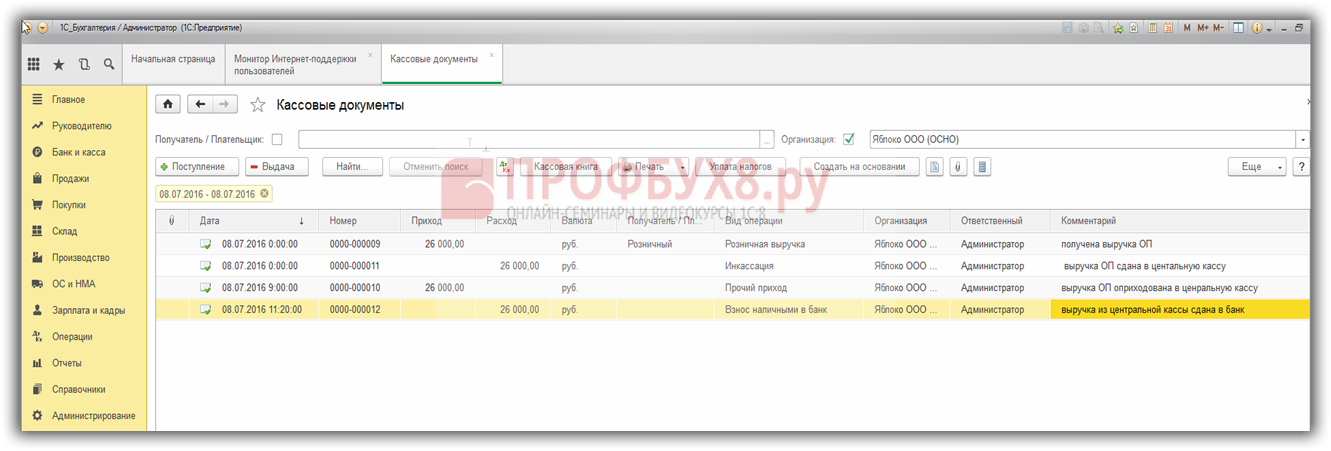Open the dropdown arrow beside information icon

(1269, 28)
